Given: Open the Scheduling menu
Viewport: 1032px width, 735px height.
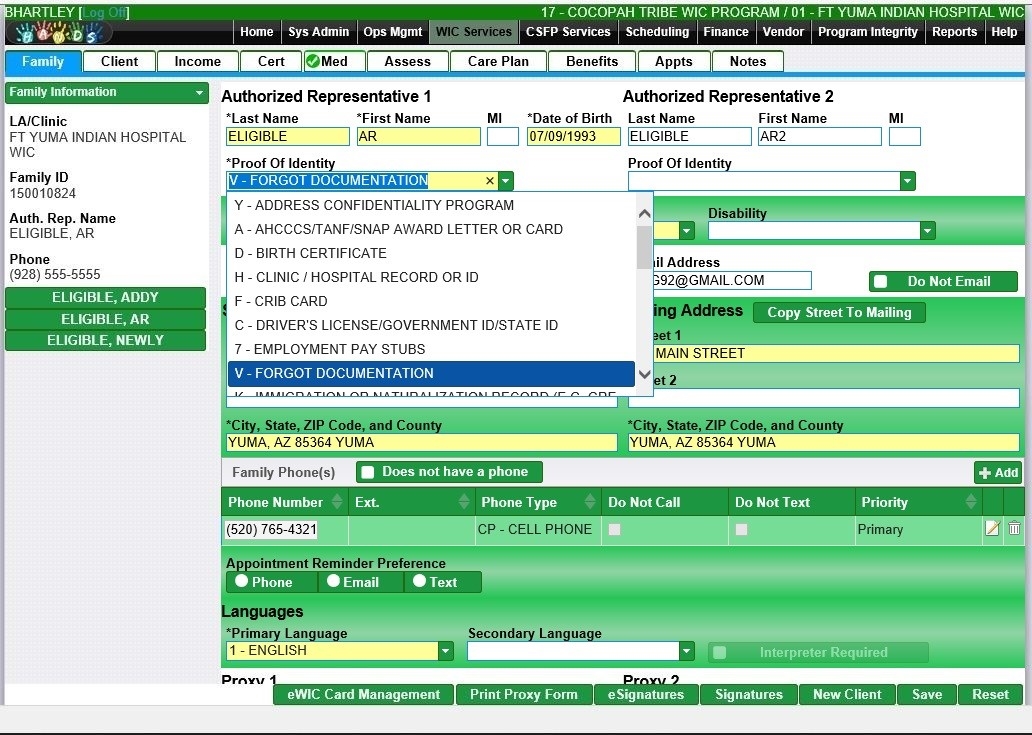Looking at the screenshot, I should (657, 32).
